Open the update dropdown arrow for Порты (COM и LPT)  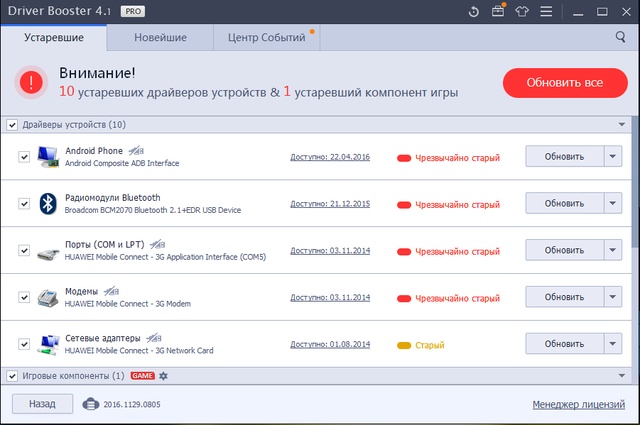(x=613, y=250)
